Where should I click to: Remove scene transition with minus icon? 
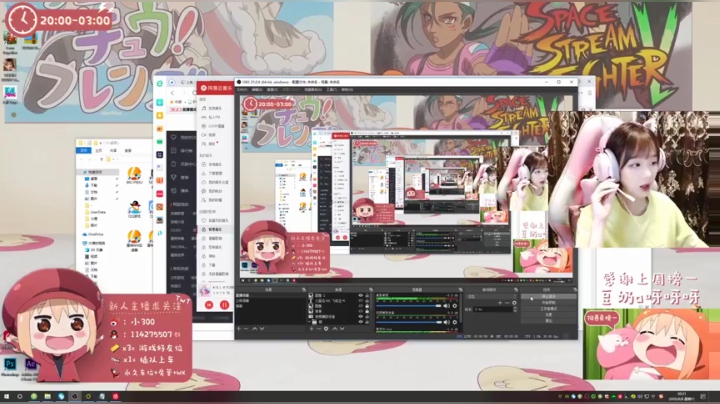[507, 303]
